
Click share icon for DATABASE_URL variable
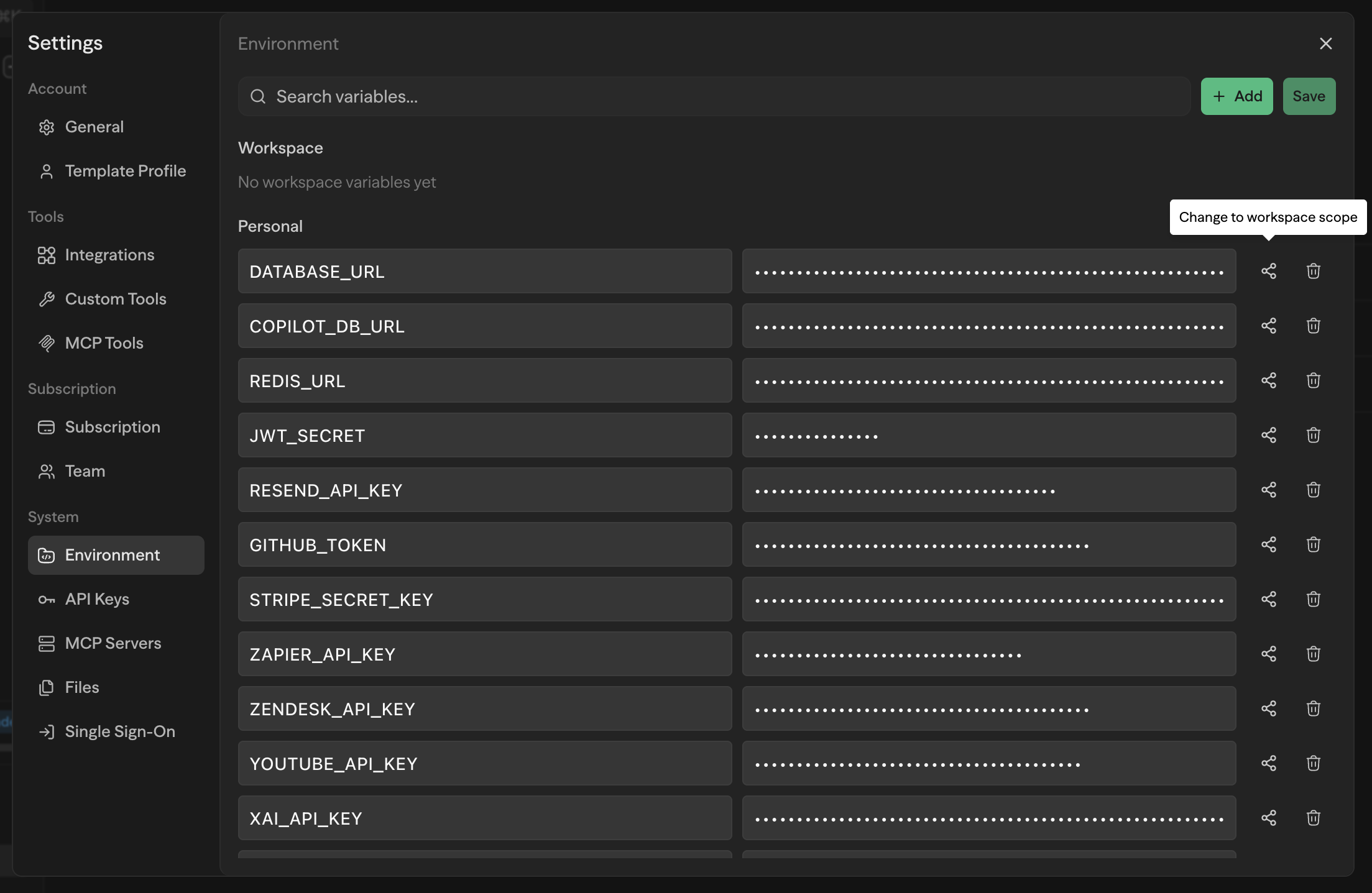coord(1268,271)
